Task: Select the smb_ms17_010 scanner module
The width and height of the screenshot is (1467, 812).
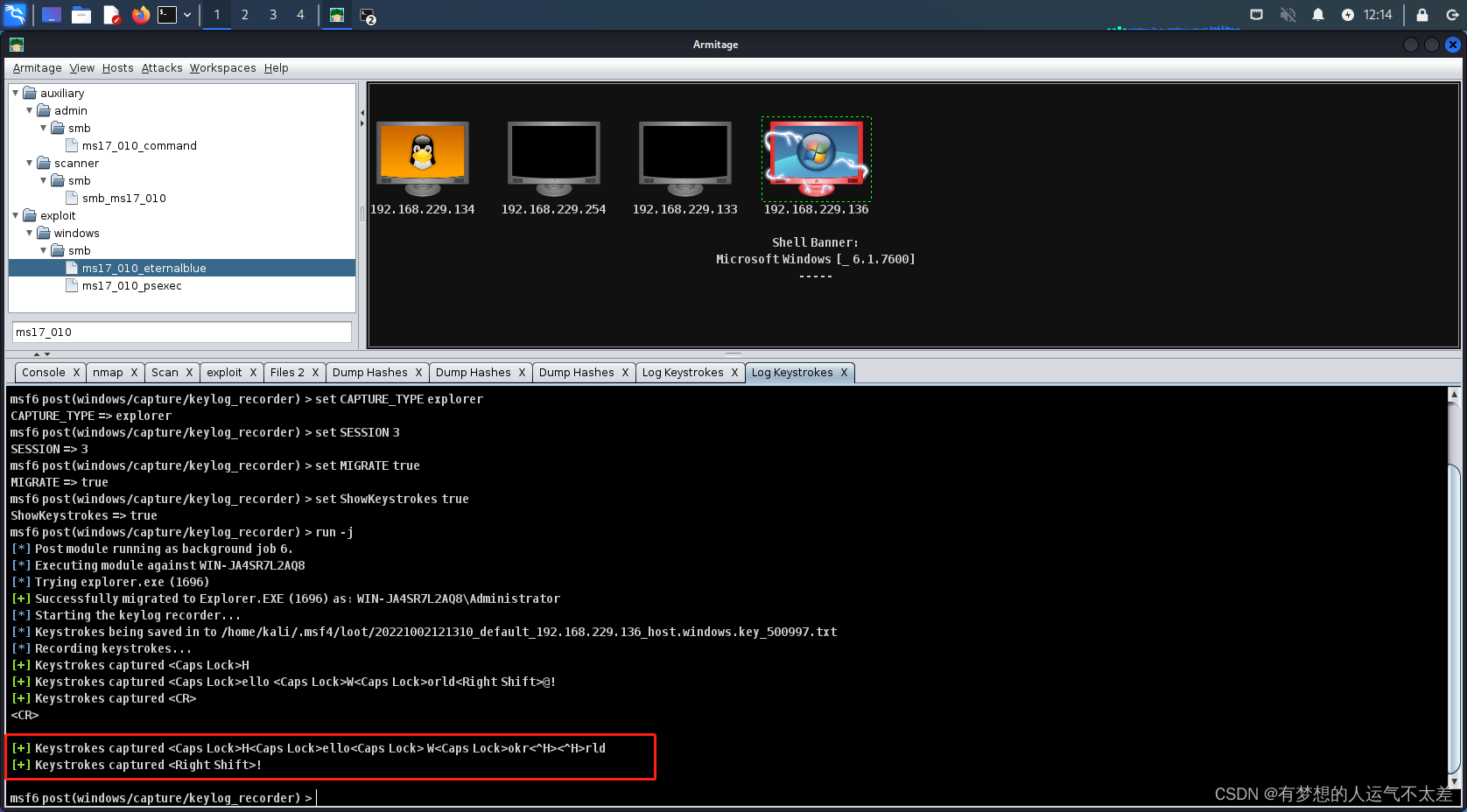Action: coord(124,199)
